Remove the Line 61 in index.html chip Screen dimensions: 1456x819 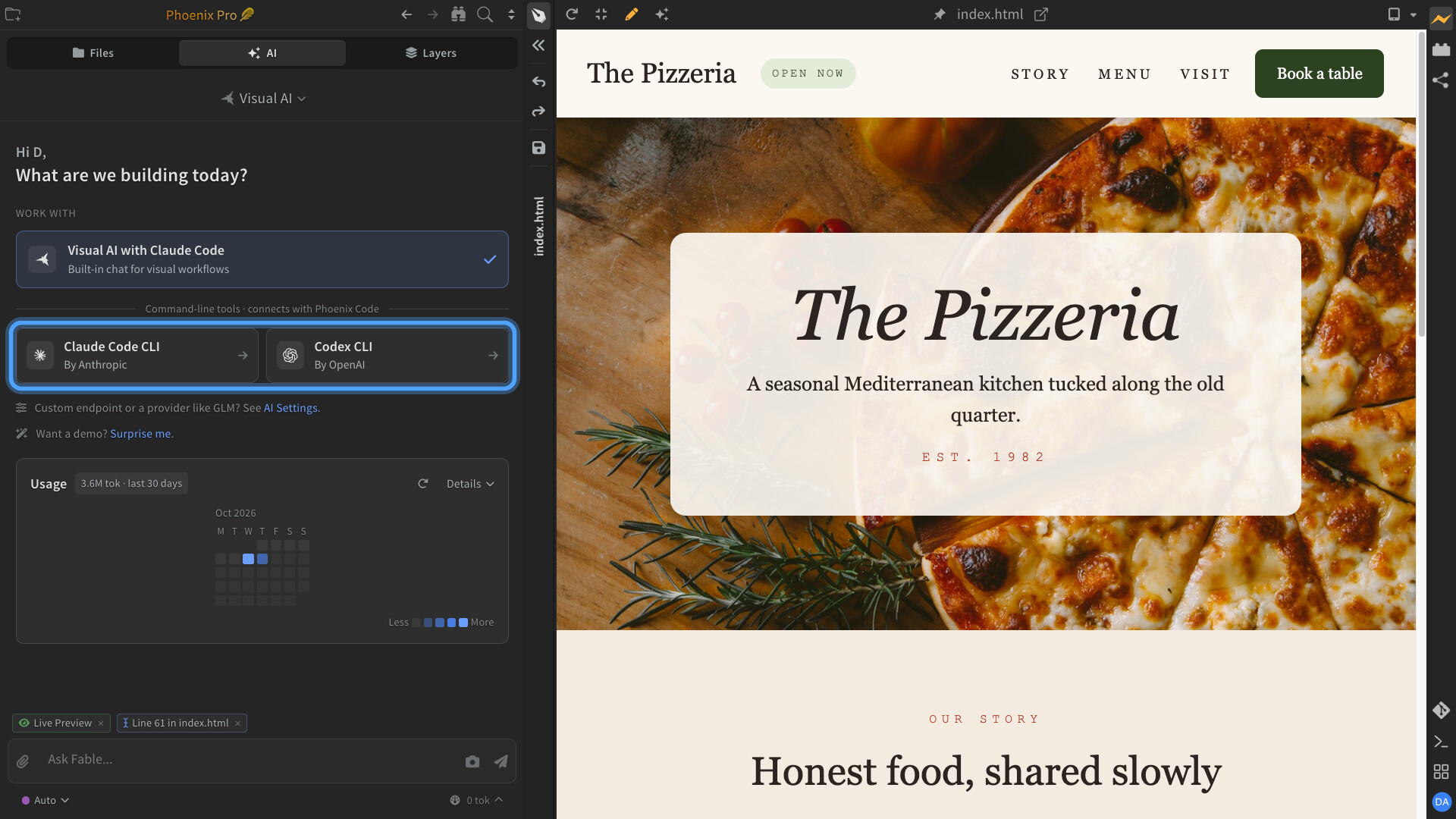[x=238, y=723]
